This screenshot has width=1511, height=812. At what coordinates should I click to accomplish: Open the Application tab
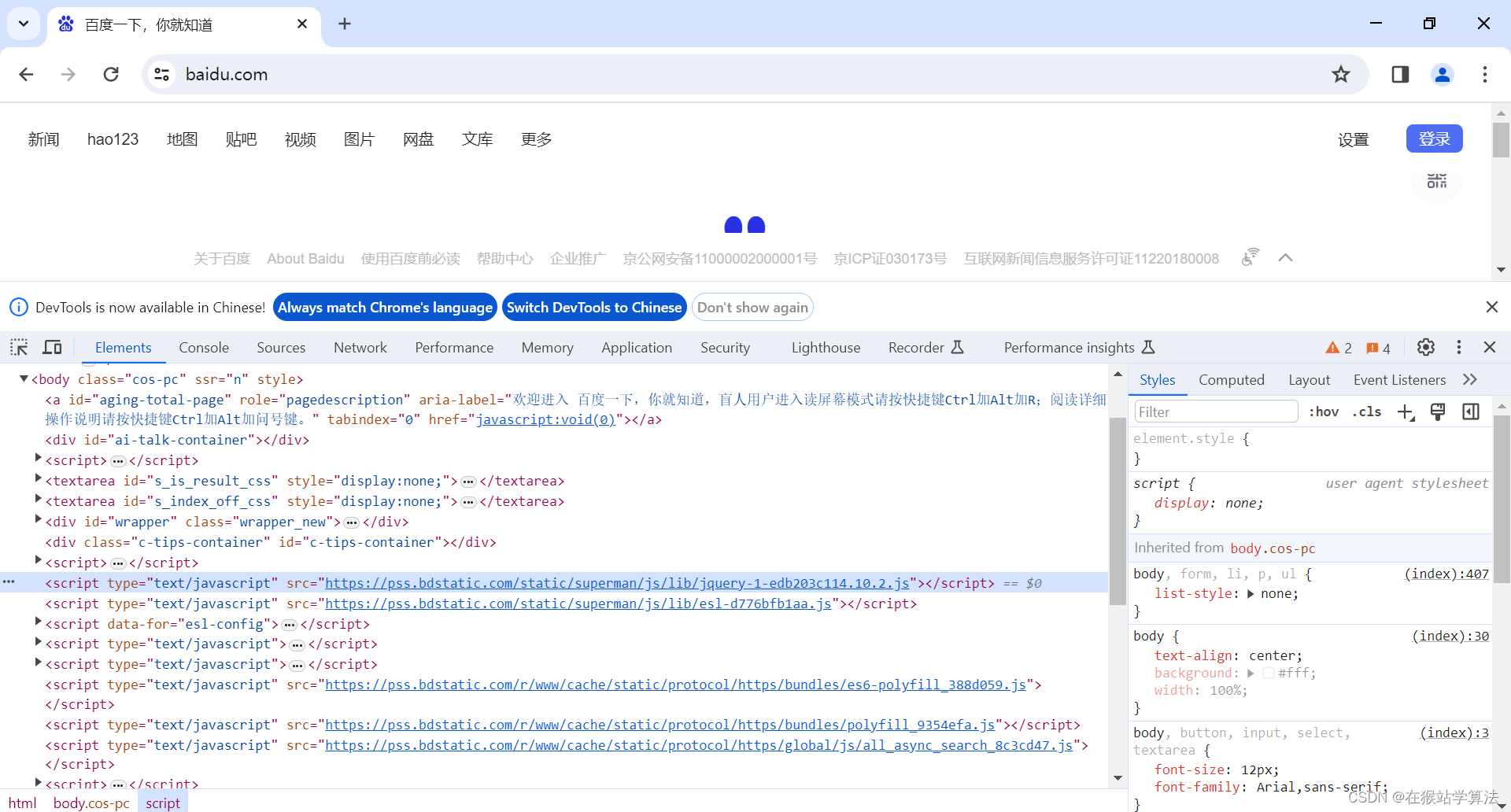click(637, 347)
